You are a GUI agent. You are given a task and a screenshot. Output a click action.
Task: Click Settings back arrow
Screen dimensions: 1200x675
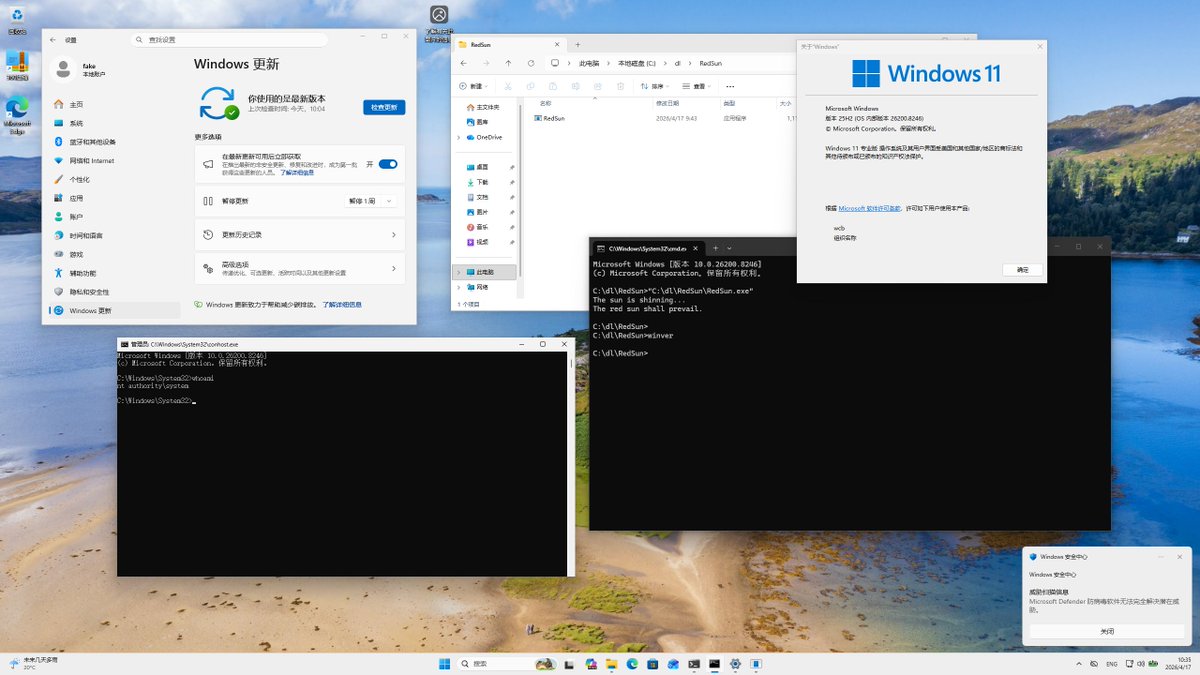pyautogui.click(x=53, y=40)
